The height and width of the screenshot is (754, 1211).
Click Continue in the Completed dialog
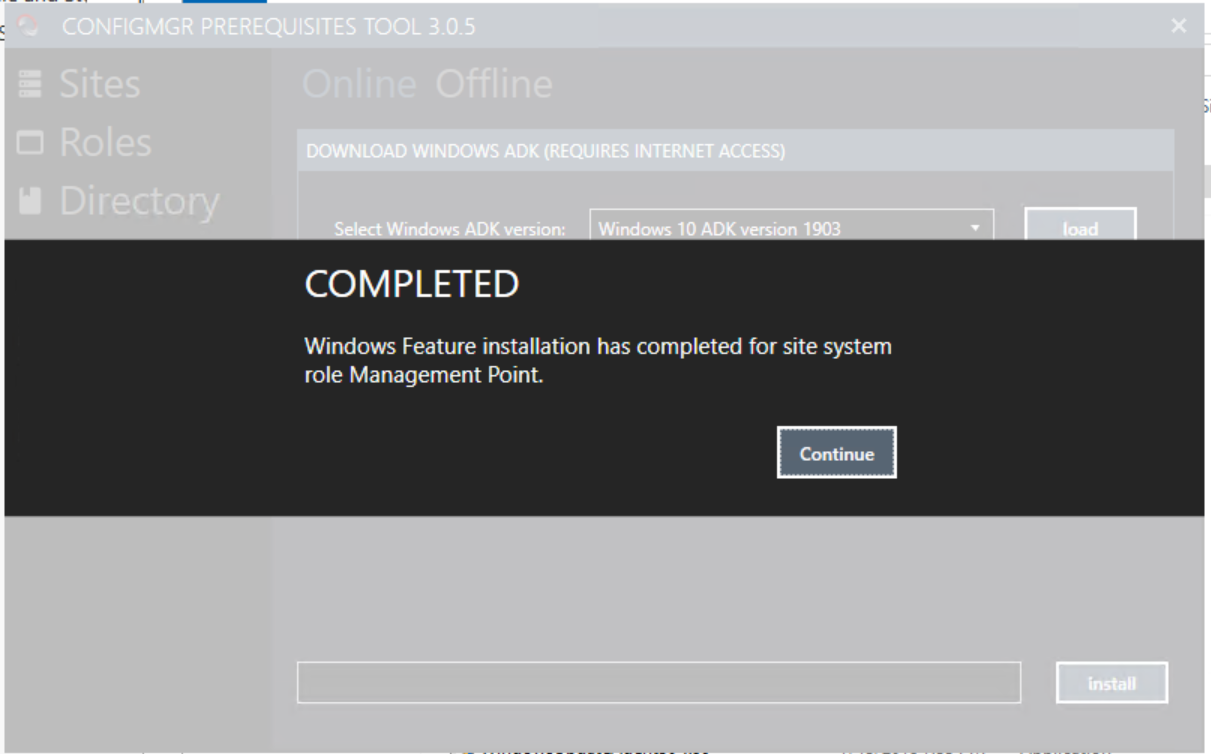(837, 453)
